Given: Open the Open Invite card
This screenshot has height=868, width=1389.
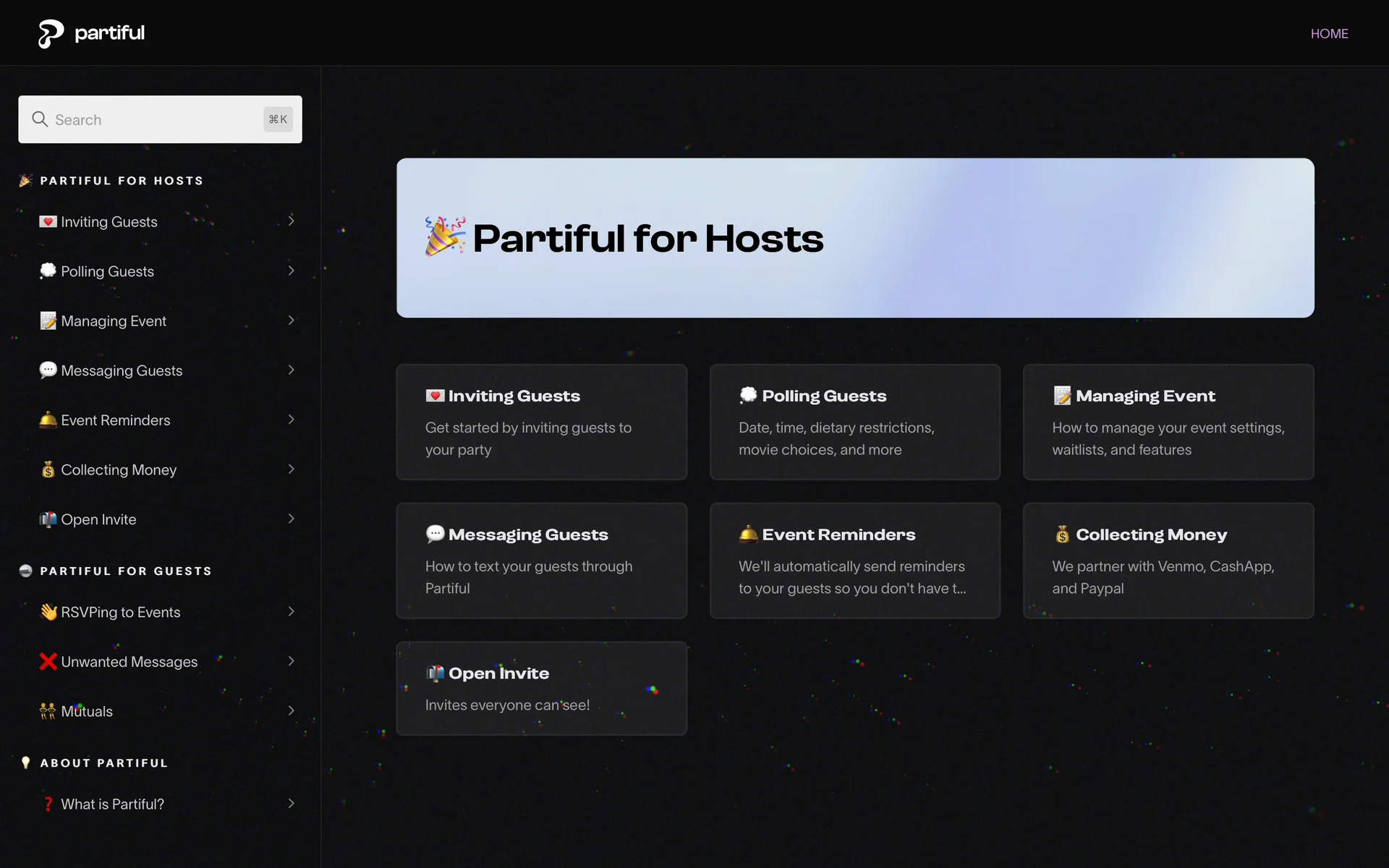Looking at the screenshot, I should [x=541, y=688].
